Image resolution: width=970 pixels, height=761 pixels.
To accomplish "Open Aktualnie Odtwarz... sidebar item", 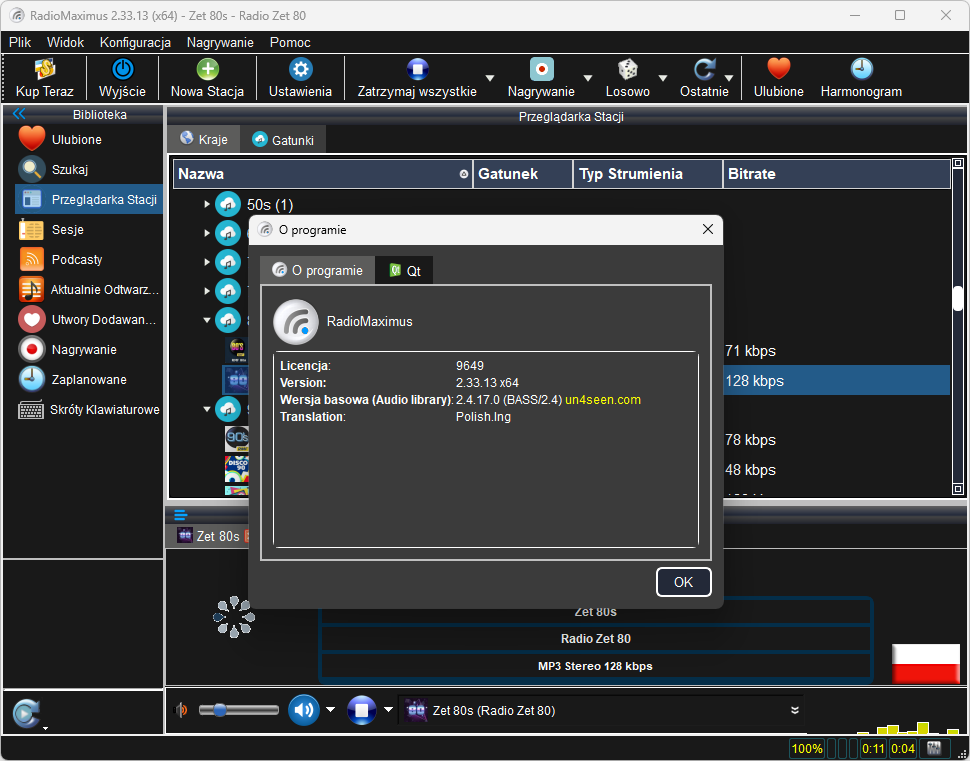I will (x=89, y=290).
